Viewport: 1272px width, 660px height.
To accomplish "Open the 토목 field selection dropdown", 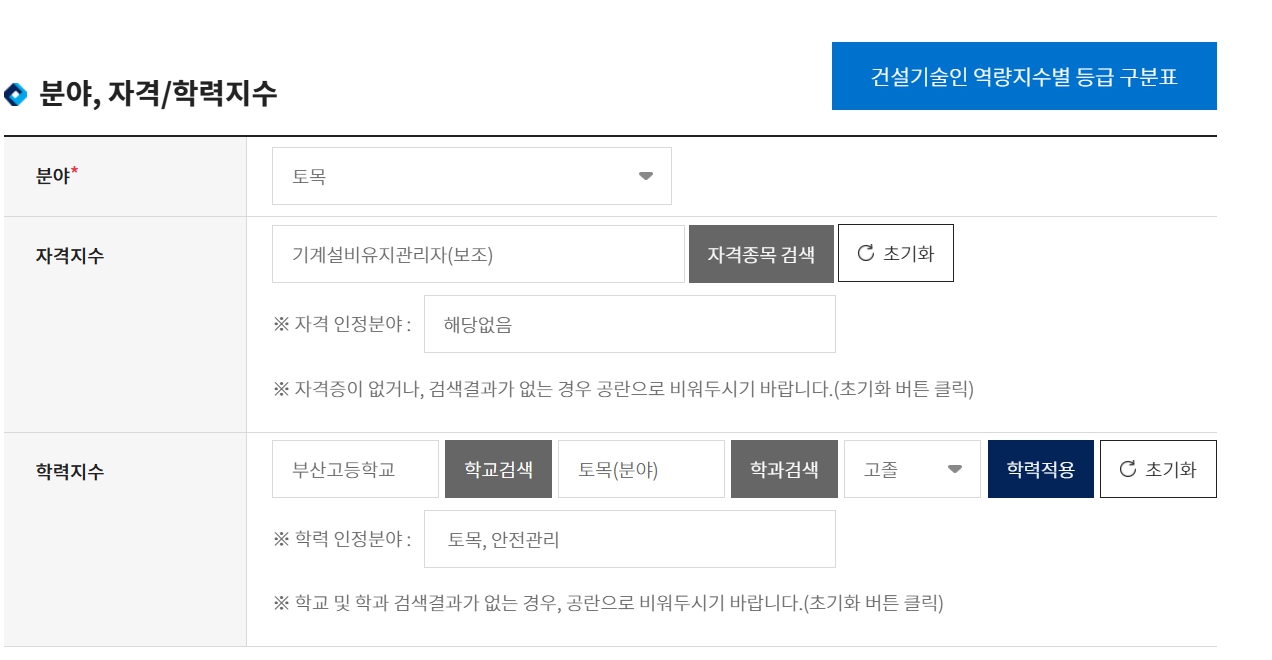I will coord(470,175).
